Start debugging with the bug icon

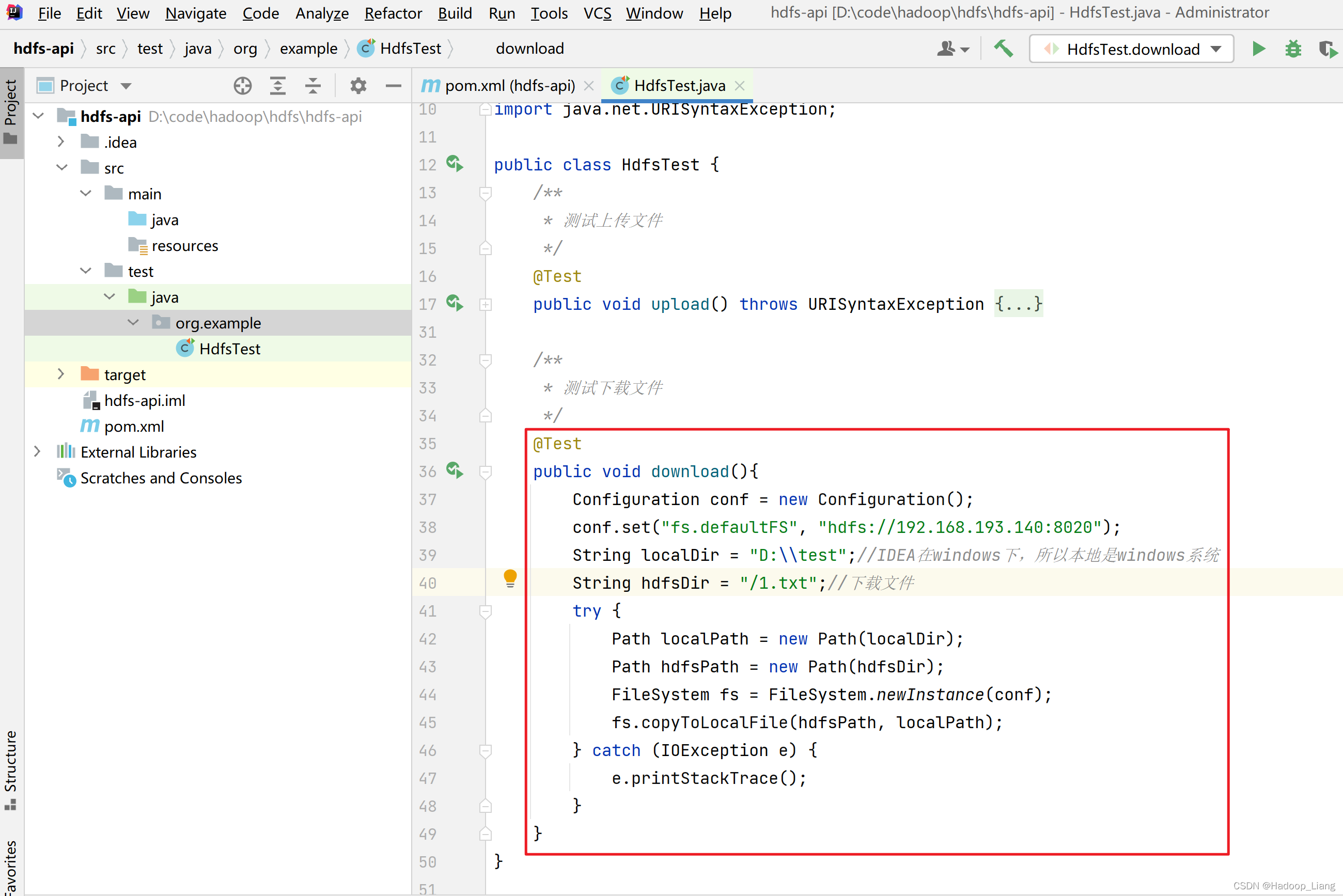(x=1293, y=49)
